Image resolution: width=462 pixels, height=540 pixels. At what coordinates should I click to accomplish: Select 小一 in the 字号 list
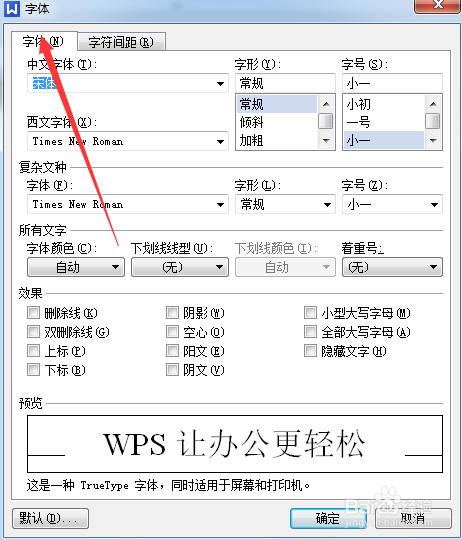pos(384,140)
